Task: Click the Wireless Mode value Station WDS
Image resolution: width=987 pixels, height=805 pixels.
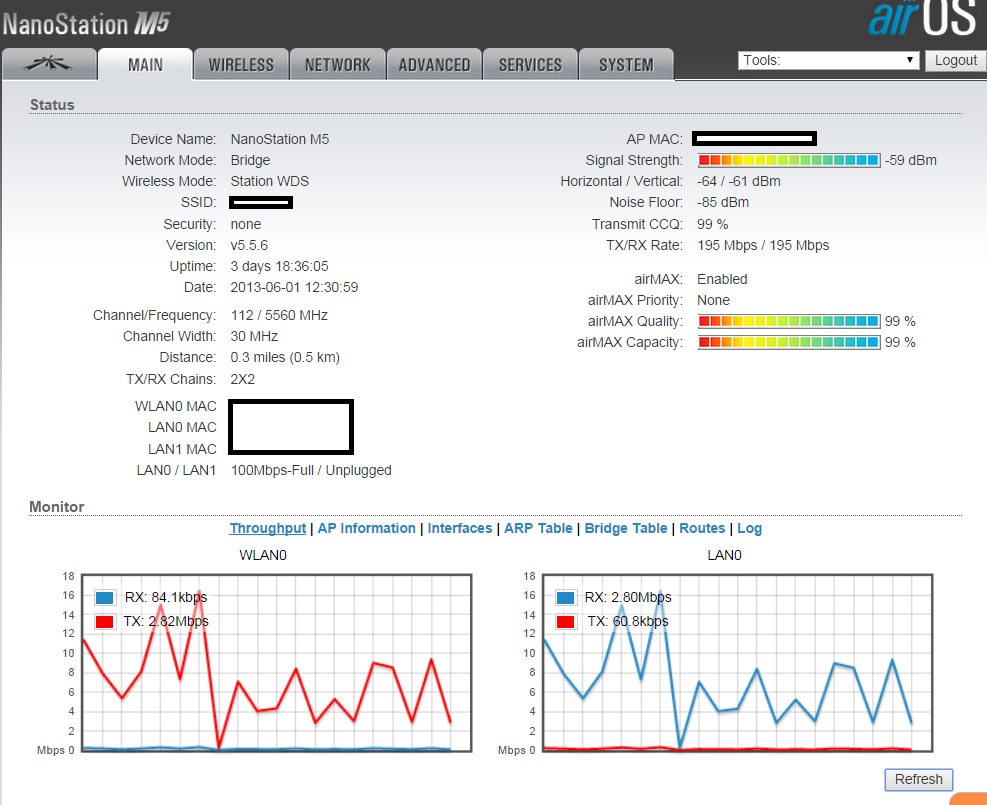Action: 269,181
